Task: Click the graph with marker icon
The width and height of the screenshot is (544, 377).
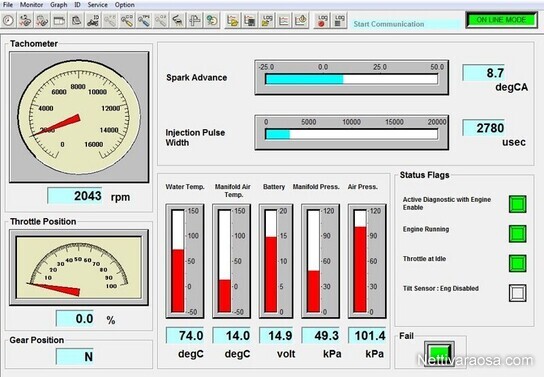Action: pos(300,20)
